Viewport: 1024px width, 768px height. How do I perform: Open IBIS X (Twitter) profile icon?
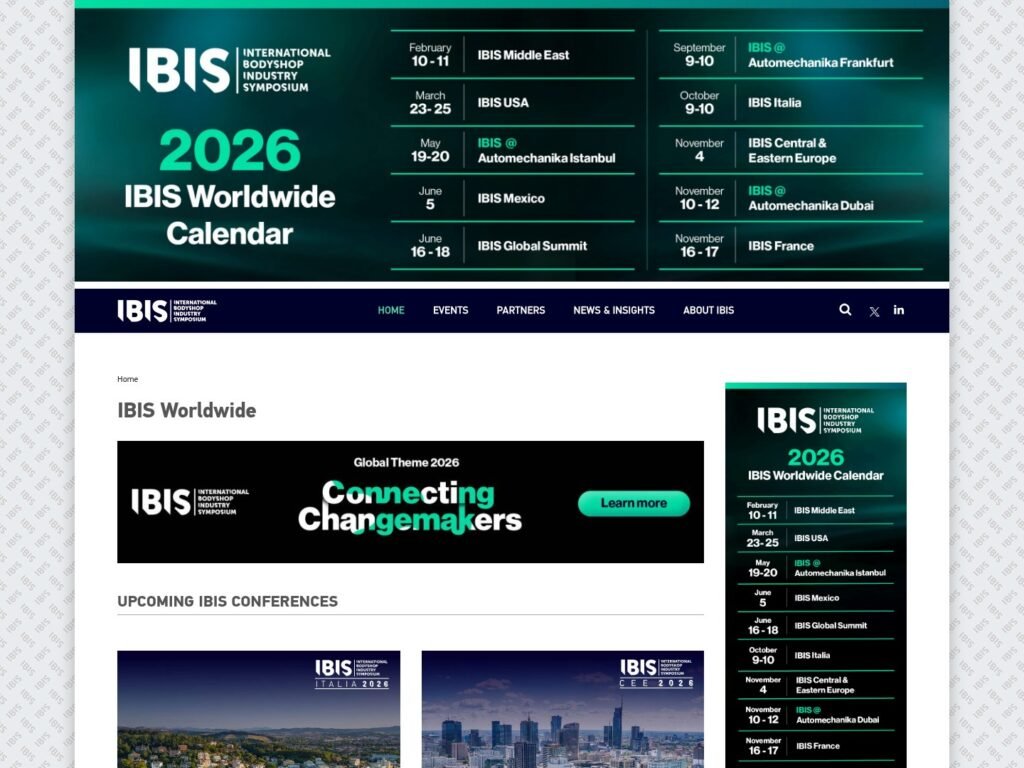pos(874,312)
